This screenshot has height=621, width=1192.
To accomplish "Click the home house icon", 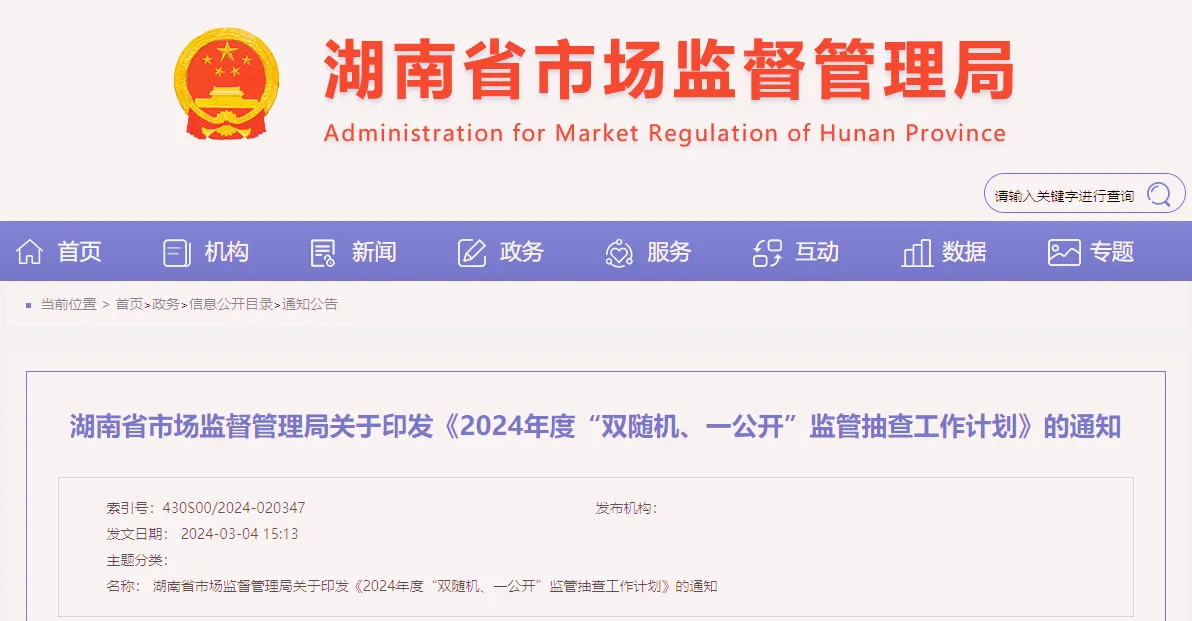I will (30, 252).
